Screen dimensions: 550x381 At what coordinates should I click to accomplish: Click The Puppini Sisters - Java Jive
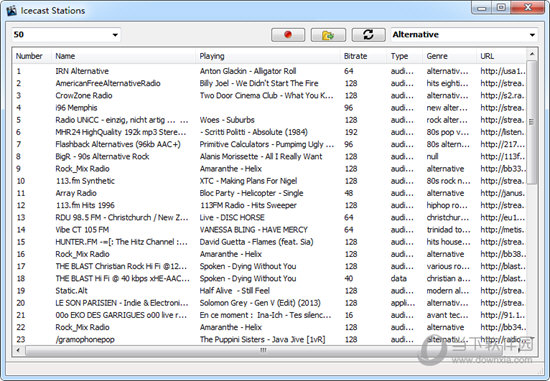[x=262, y=340]
